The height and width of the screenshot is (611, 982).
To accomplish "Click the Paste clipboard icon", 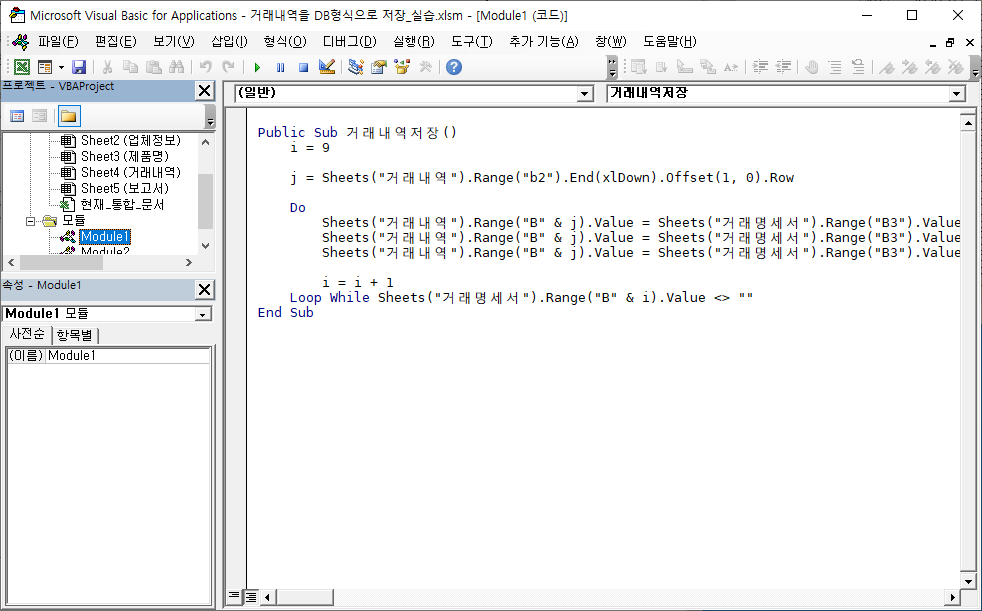I will coord(153,67).
